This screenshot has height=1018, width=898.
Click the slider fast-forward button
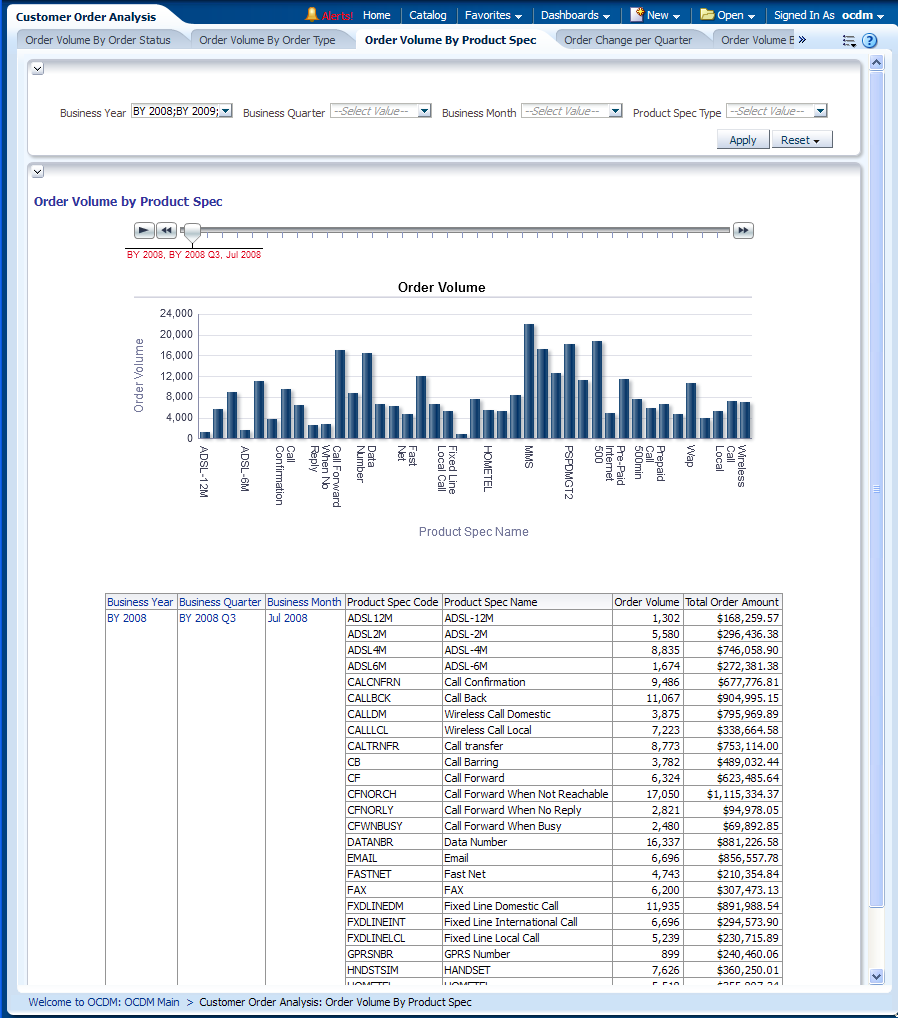743,231
